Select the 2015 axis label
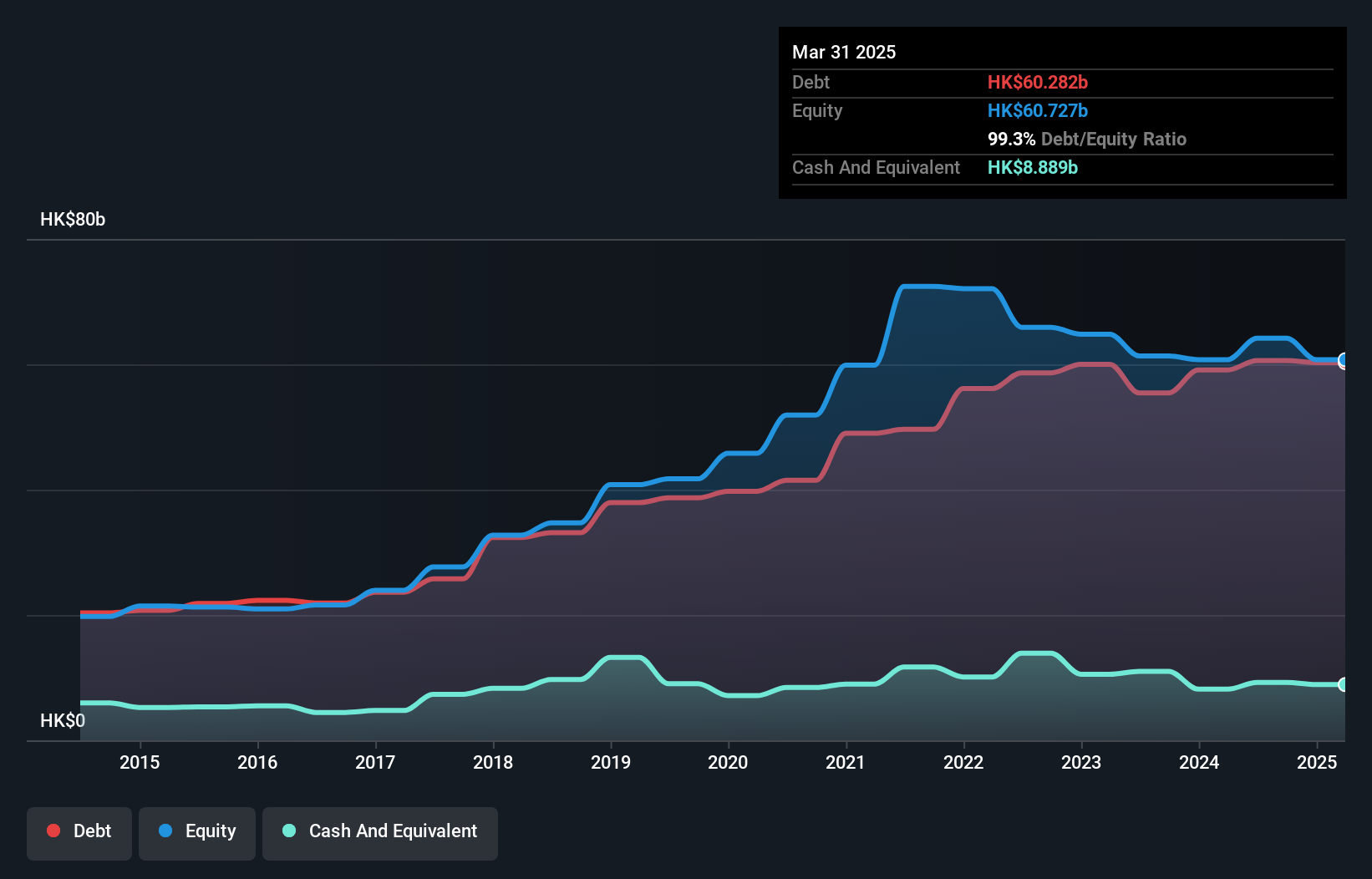Viewport: 1372px width, 879px height. (140, 762)
